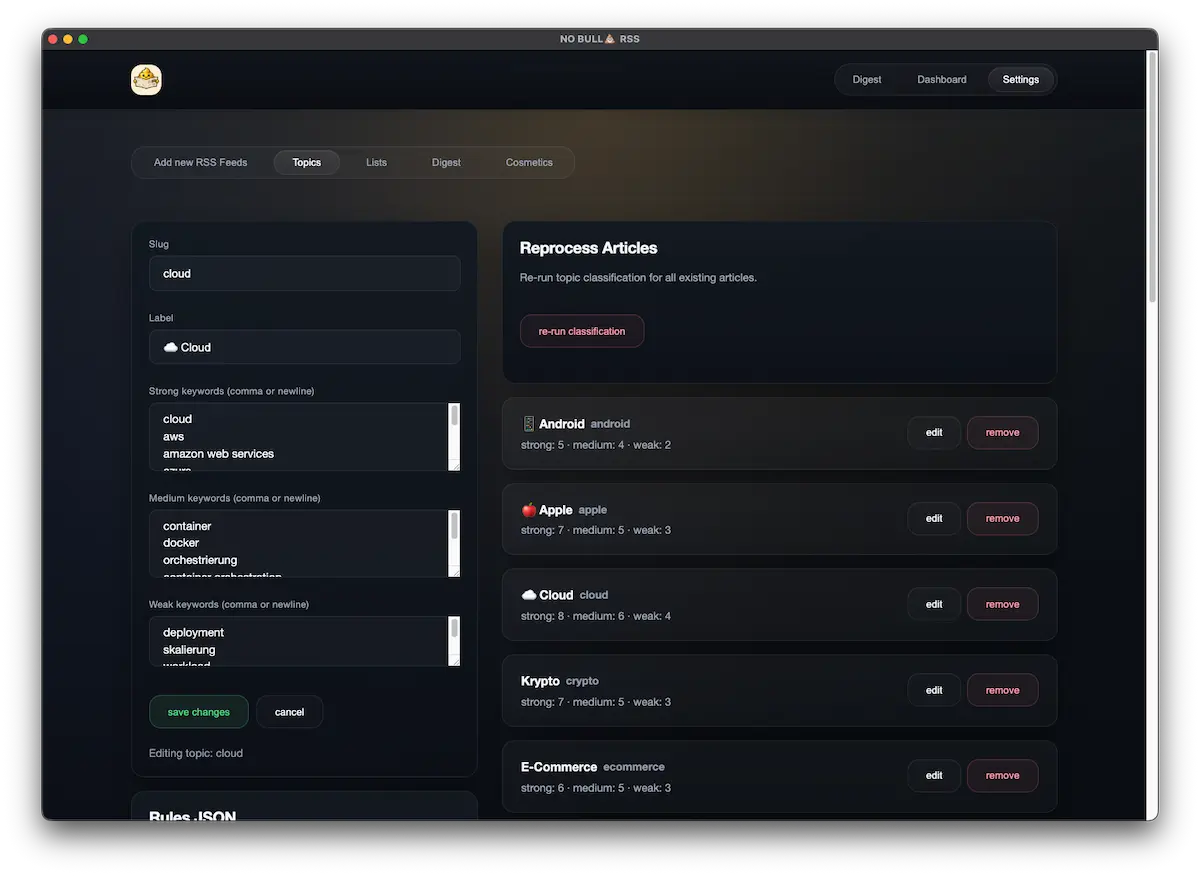The width and height of the screenshot is (1200, 876).
Task: Click the cloud icon inside the Label field
Action: pyautogui.click(x=169, y=347)
